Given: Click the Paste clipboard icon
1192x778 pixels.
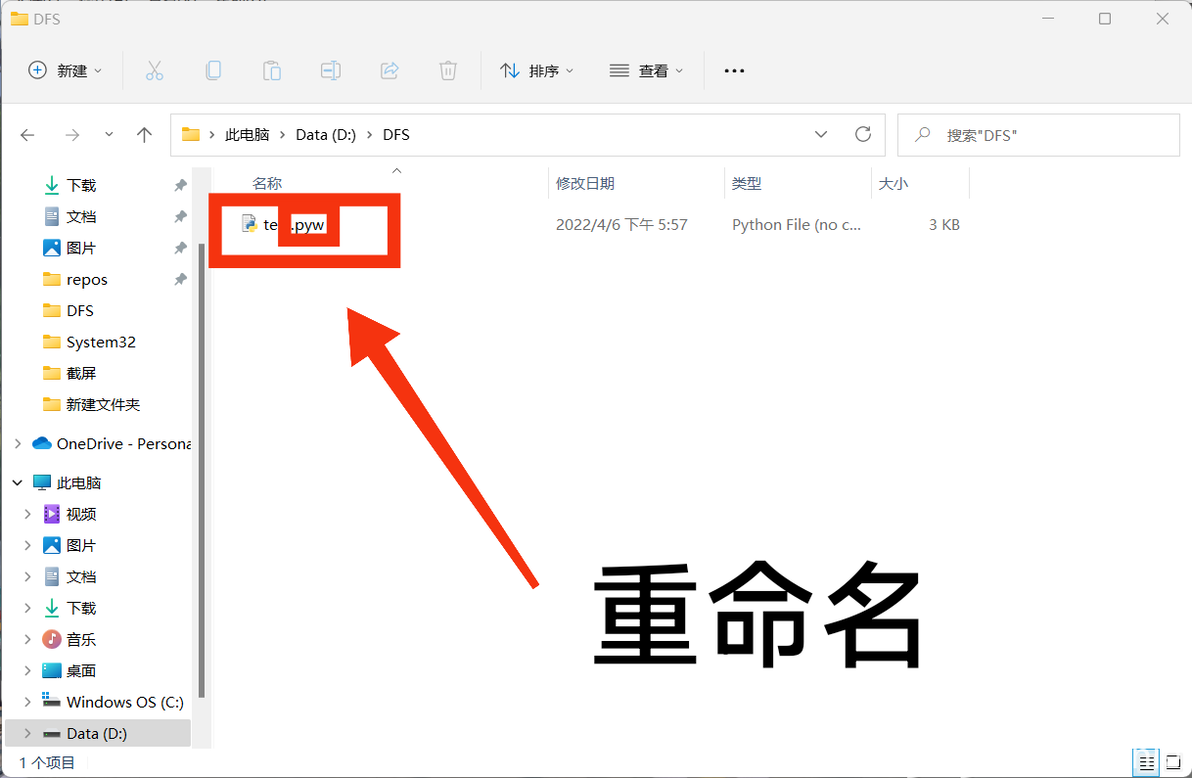Looking at the screenshot, I should click(272, 71).
